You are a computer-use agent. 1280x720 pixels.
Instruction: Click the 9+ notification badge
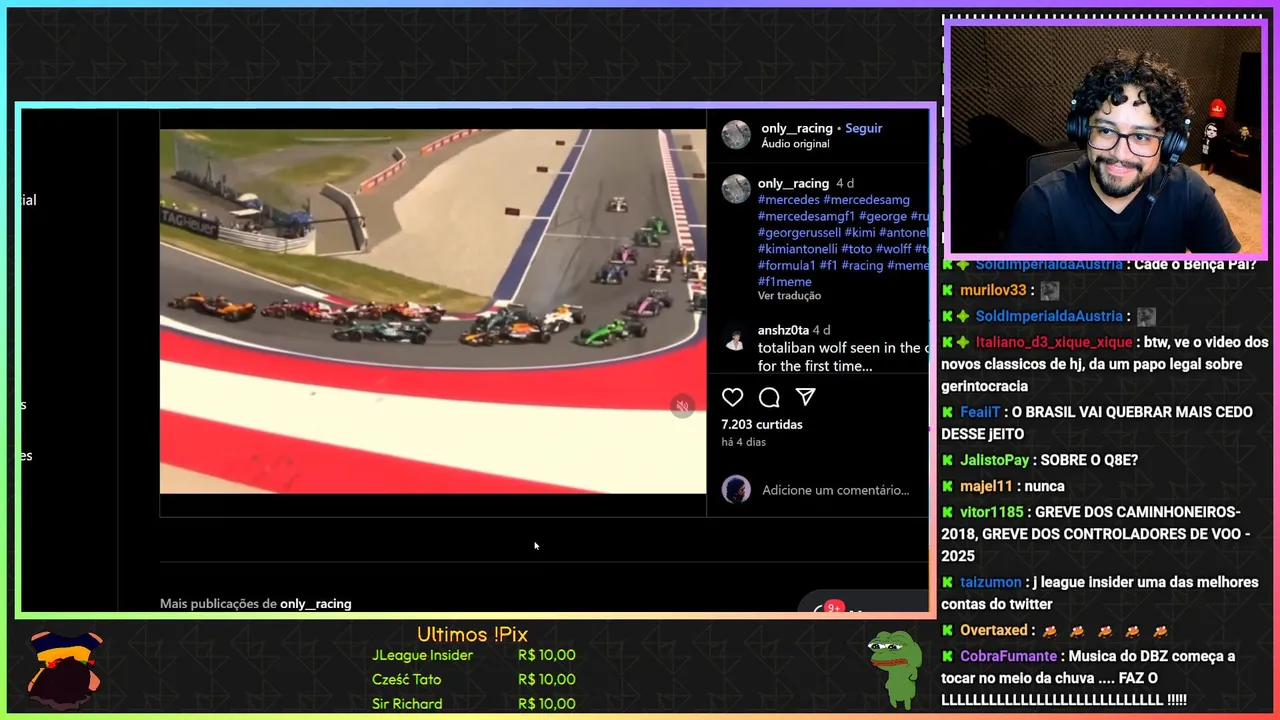pos(833,607)
